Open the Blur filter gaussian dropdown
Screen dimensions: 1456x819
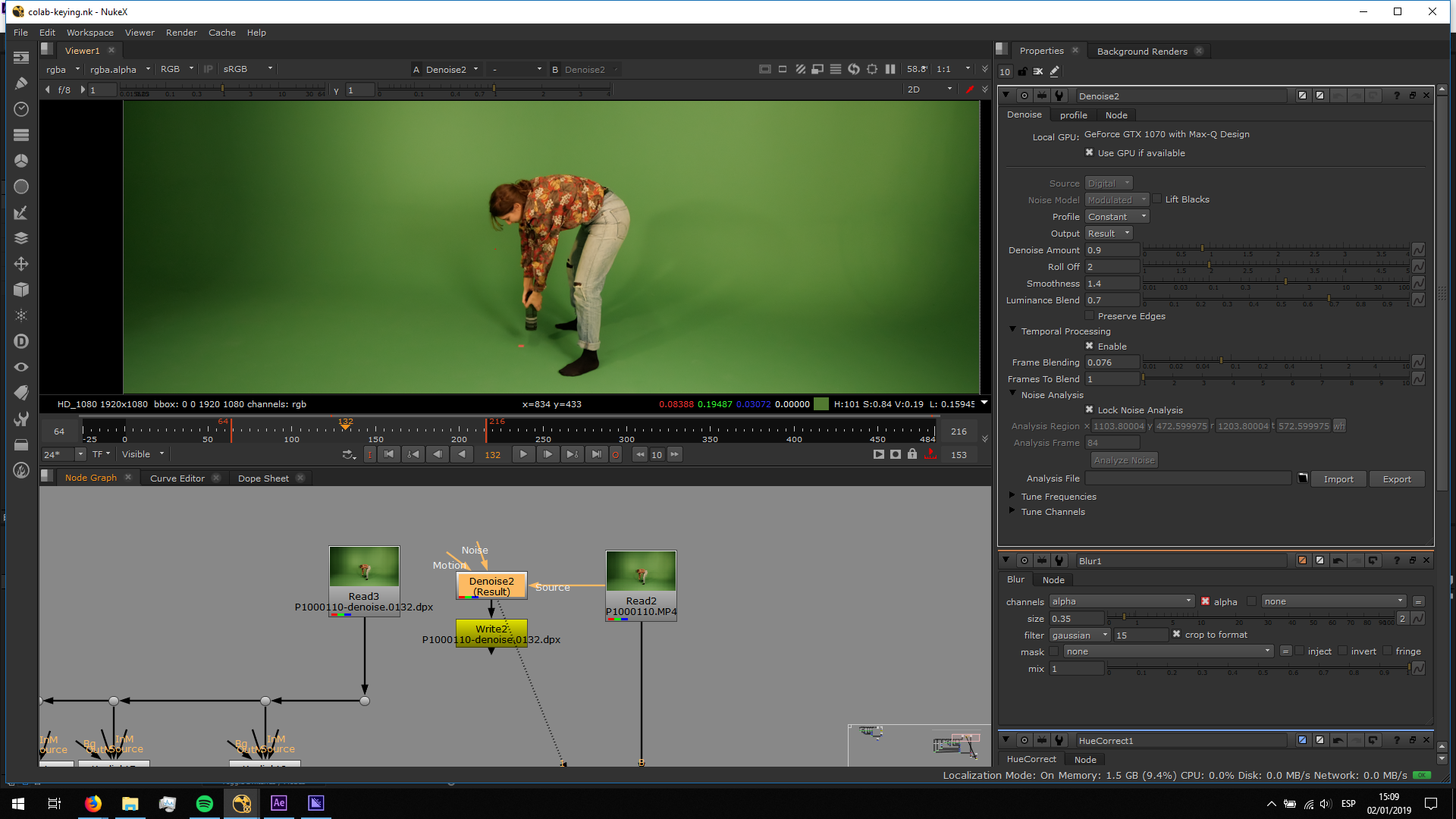tap(1079, 635)
